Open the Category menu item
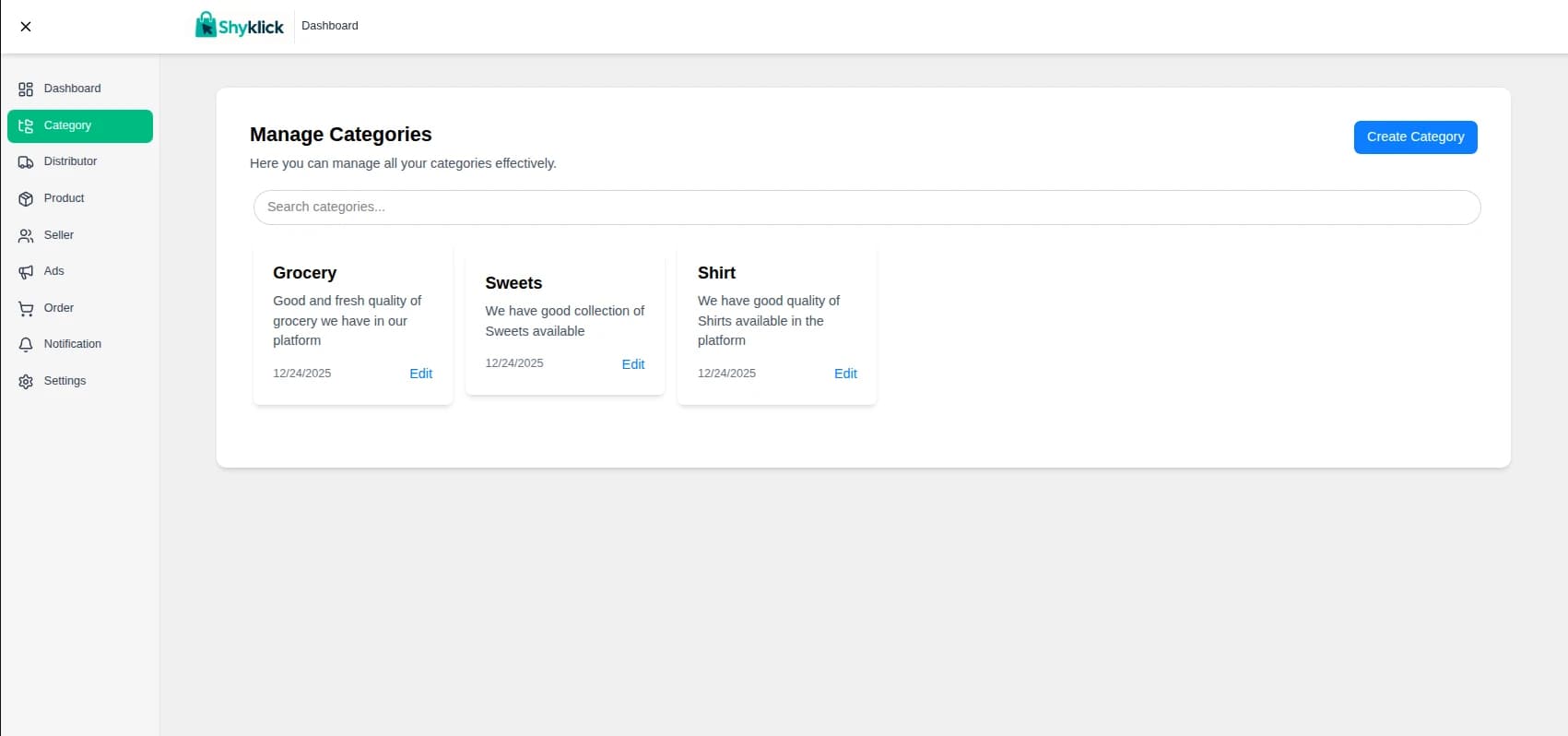The height and width of the screenshot is (736, 1568). [79, 126]
